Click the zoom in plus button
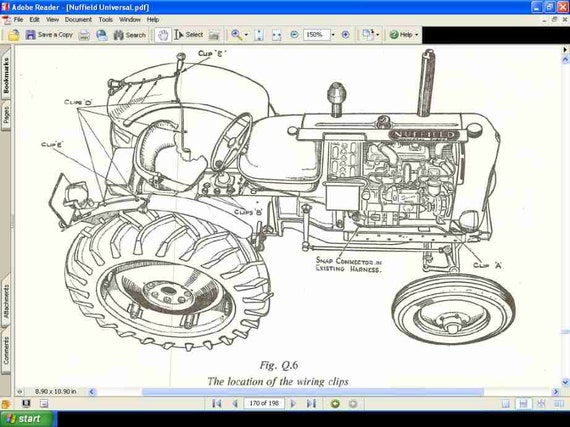 coord(345,35)
